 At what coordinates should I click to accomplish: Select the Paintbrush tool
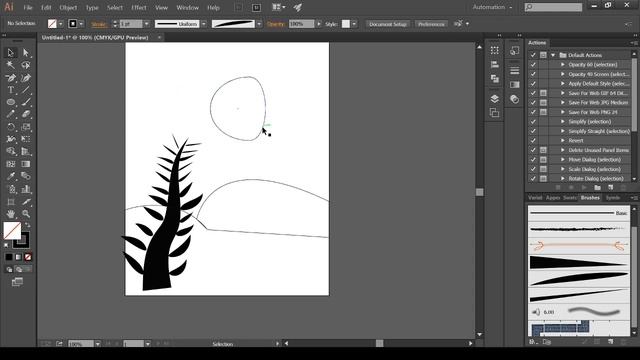point(26,102)
